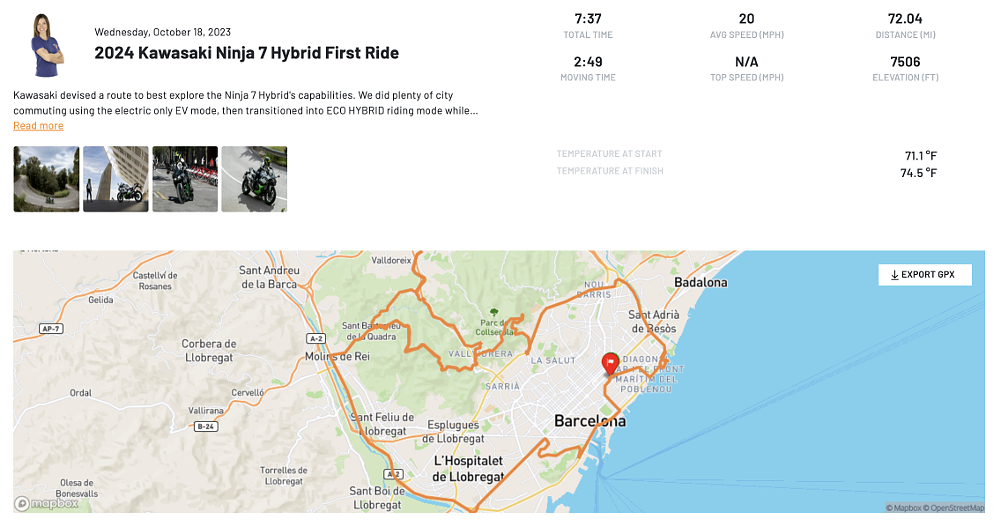Click the Esplugues de Llobregat label
This screenshot has height=528, width=1000.
[x=453, y=432]
